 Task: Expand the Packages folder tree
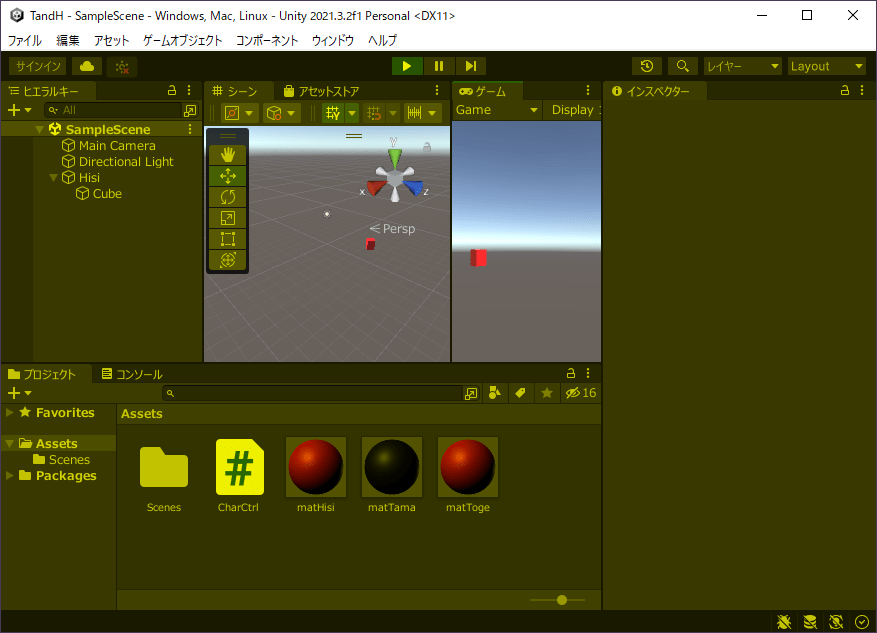(10, 475)
